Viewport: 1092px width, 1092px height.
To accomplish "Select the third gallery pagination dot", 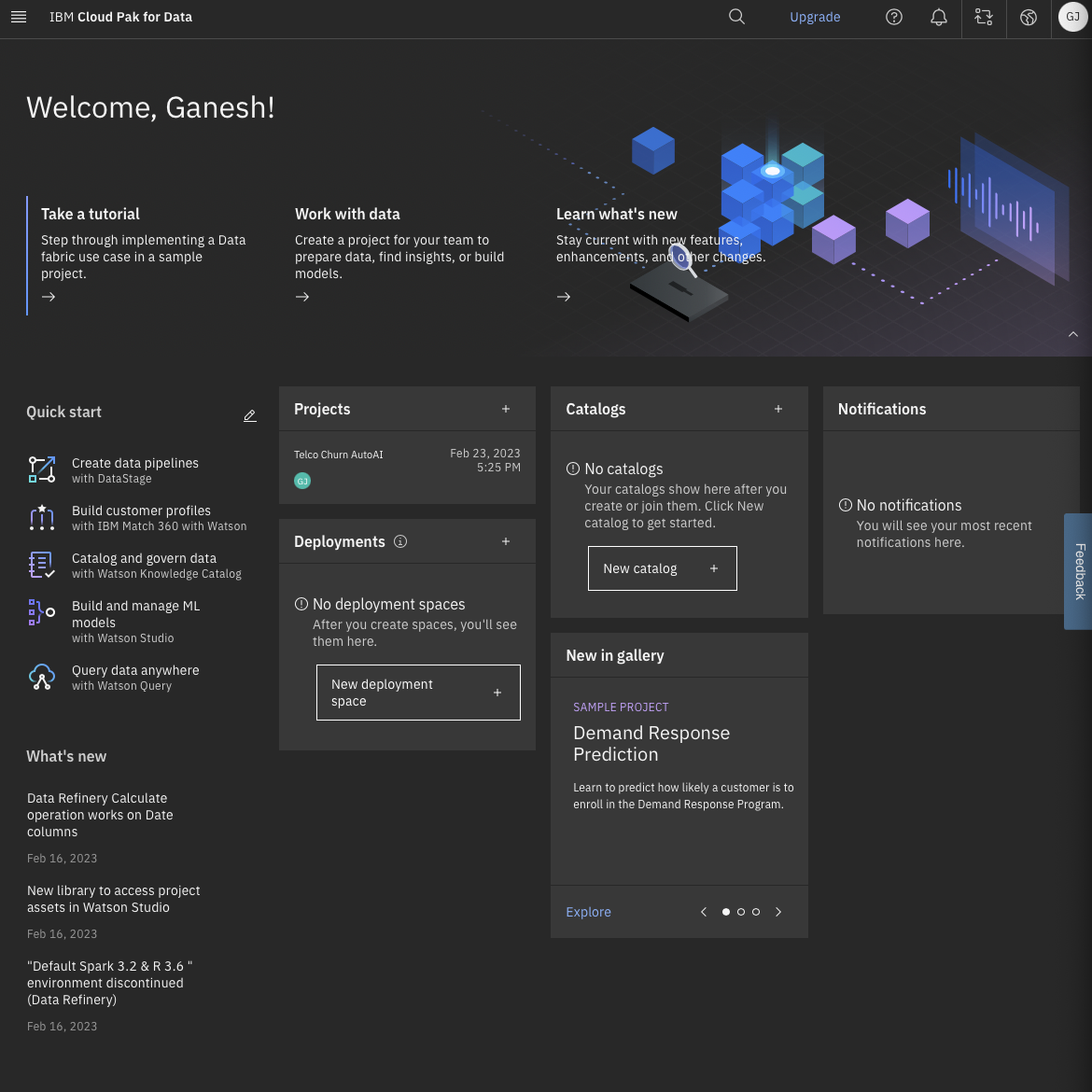I will (756, 912).
